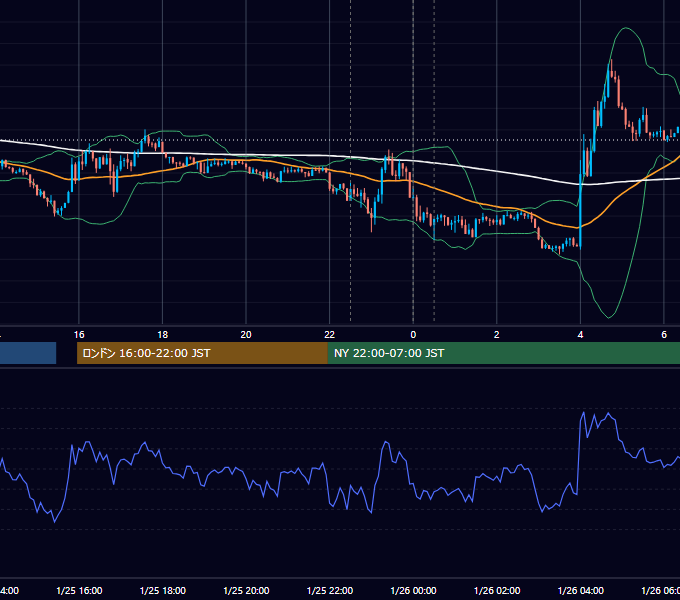Click the "0" midnight label on upper time axis
680x600 pixels.
[x=413, y=335]
